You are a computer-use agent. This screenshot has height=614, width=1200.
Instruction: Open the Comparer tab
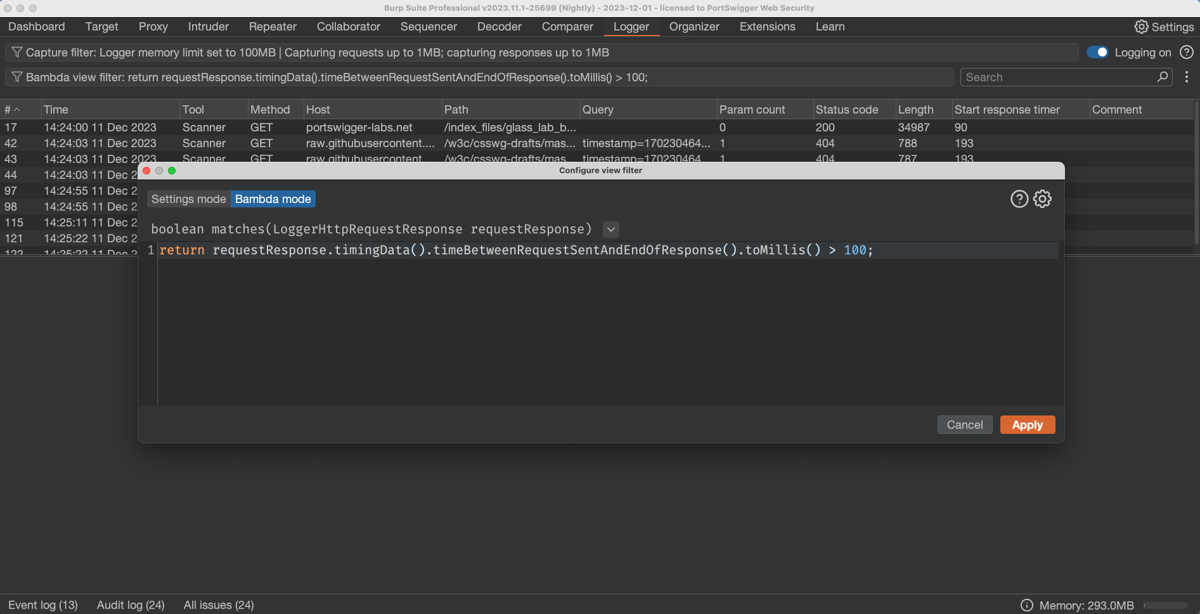(x=568, y=27)
